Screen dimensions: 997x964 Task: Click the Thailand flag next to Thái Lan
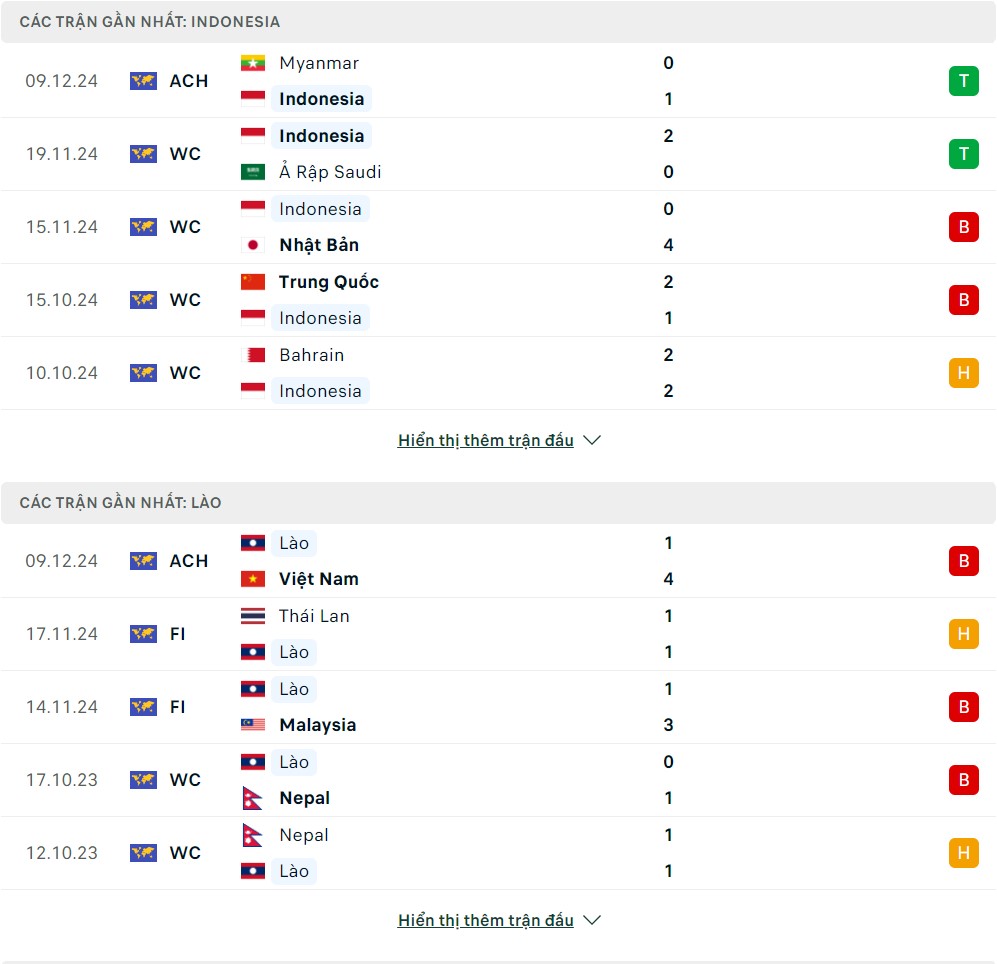tap(253, 616)
